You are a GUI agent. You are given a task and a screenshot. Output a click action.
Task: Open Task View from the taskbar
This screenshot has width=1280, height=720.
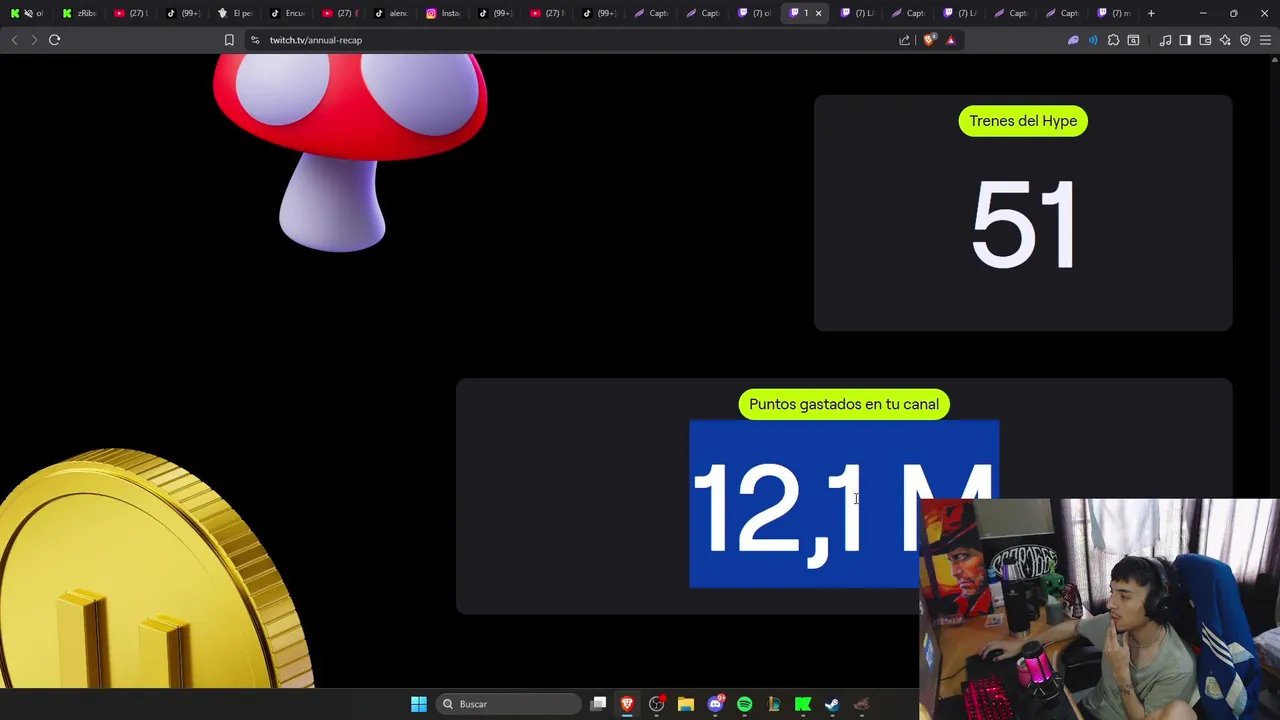[598, 704]
